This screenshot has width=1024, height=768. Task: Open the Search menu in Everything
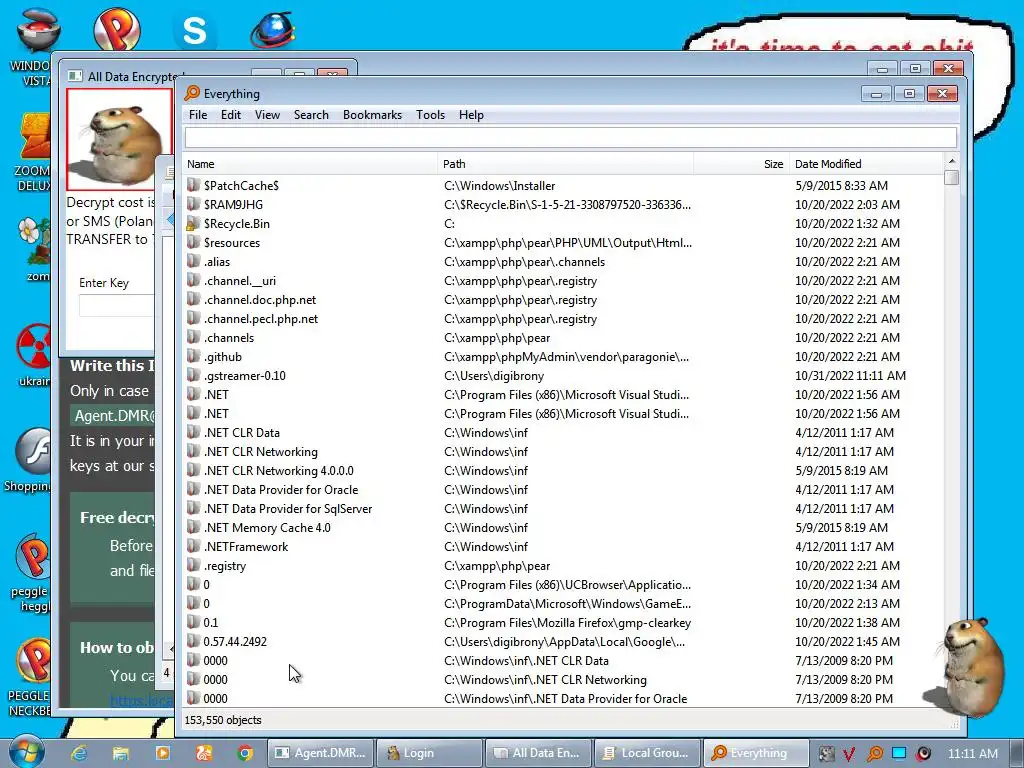pos(311,115)
